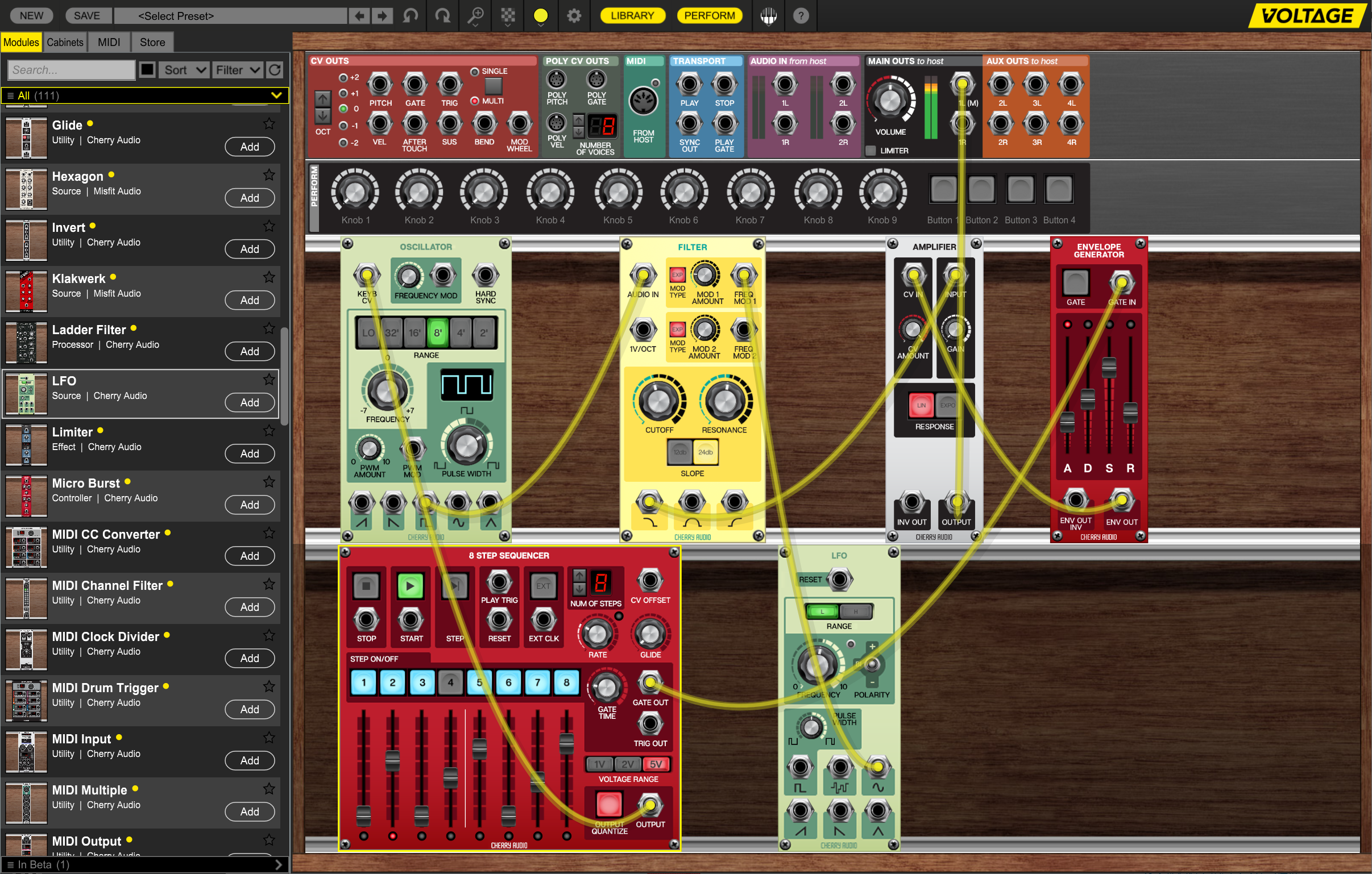This screenshot has height=874, width=1372.
Task: Click the sequencer stop button
Action: [x=366, y=585]
